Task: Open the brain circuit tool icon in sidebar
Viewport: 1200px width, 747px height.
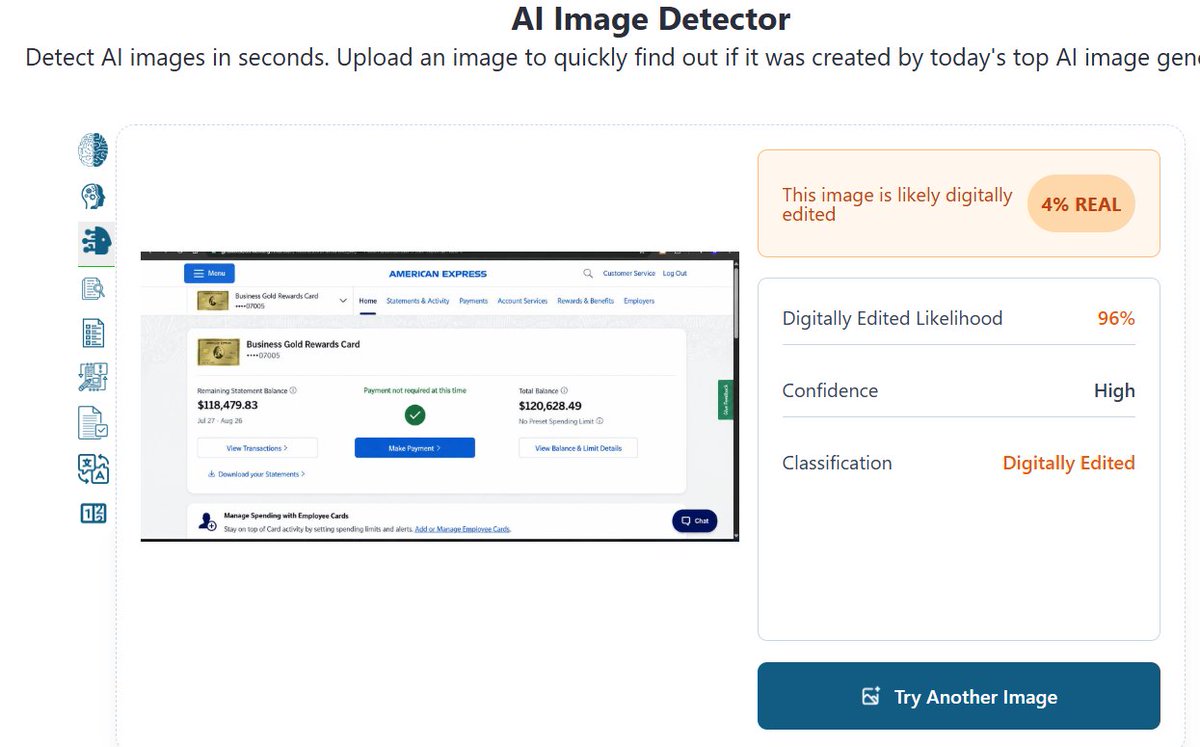Action: pos(93,151)
